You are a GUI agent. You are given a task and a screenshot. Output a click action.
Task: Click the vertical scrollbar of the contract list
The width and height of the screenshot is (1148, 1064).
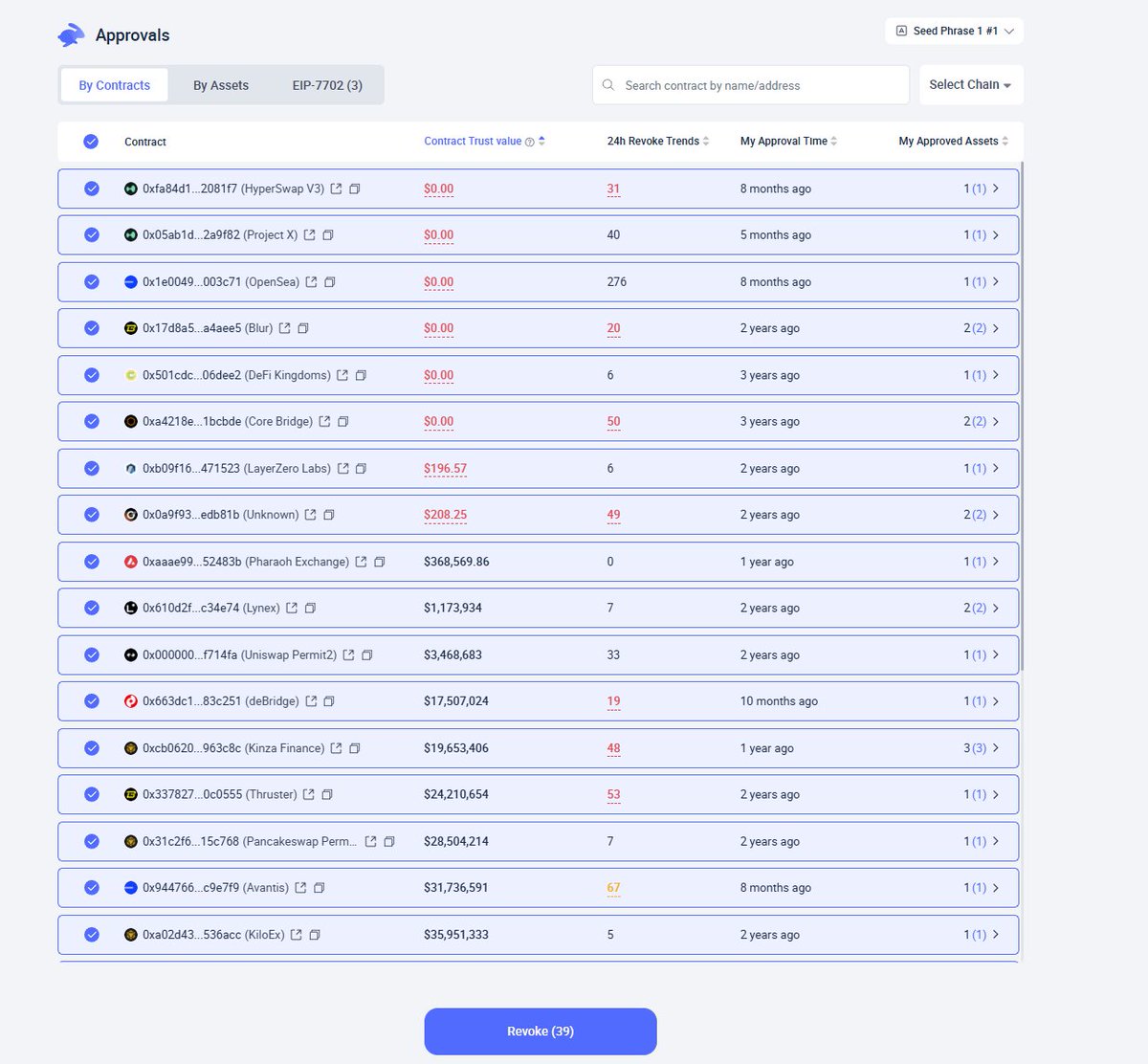click(x=1021, y=416)
